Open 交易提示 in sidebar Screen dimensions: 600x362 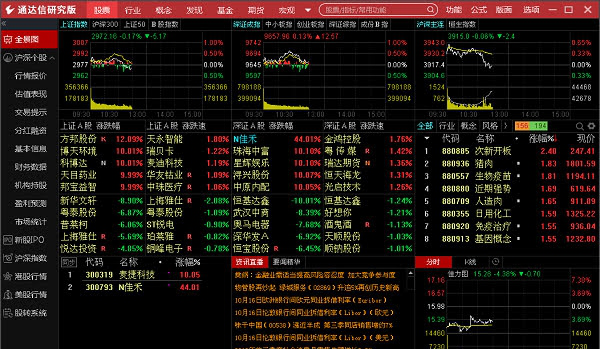click(31, 113)
